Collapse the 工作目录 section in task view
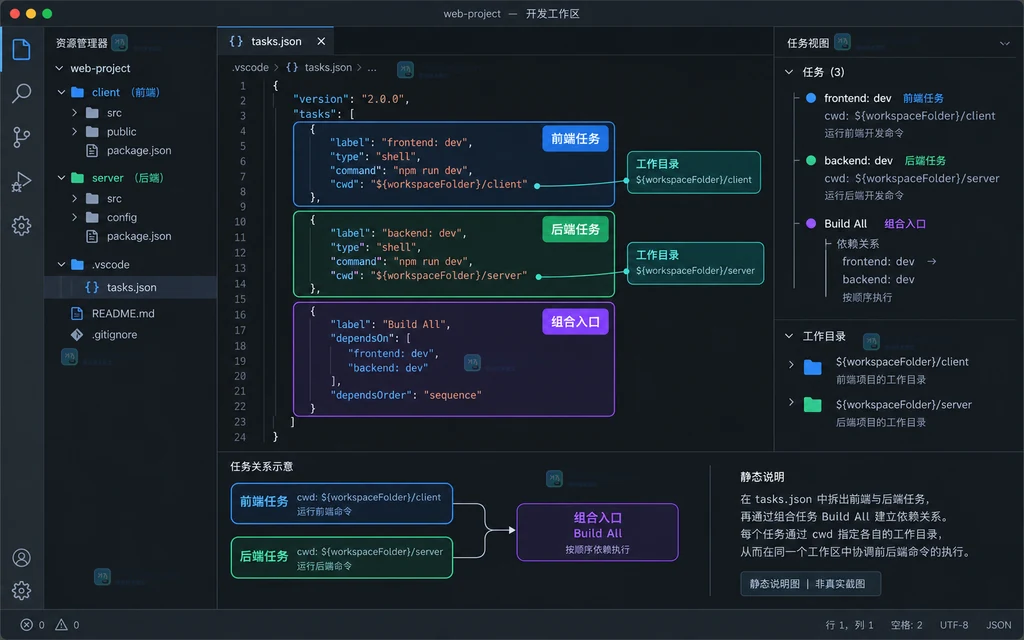This screenshot has width=1024, height=640. click(x=789, y=336)
